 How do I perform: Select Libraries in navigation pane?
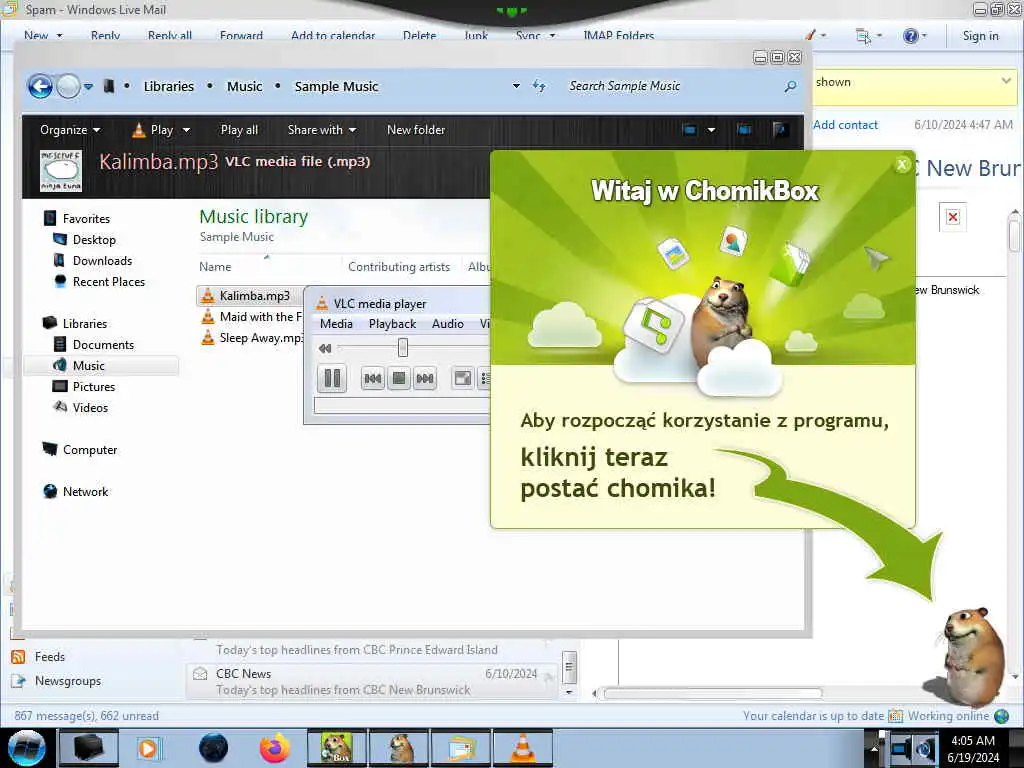pos(85,323)
